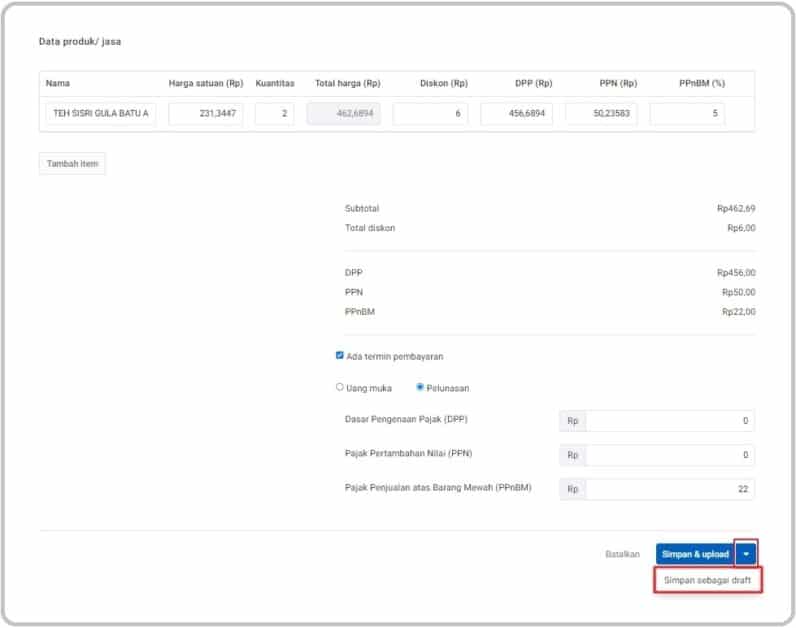Edit the Harga satuan field 231,3447
The width and height of the screenshot is (796, 628).
pos(206,114)
